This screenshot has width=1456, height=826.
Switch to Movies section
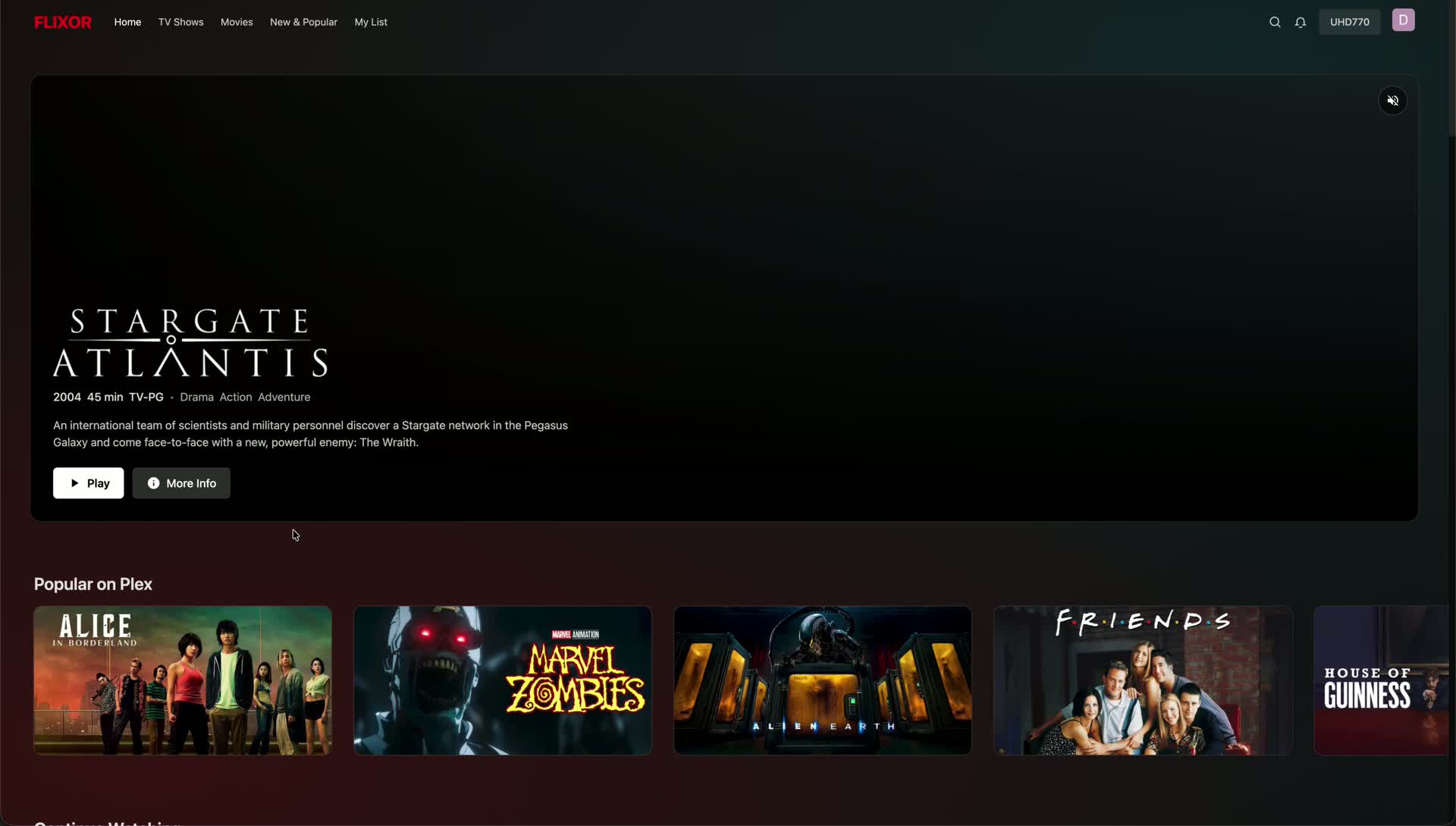pyautogui.click(x=237, y=22)
